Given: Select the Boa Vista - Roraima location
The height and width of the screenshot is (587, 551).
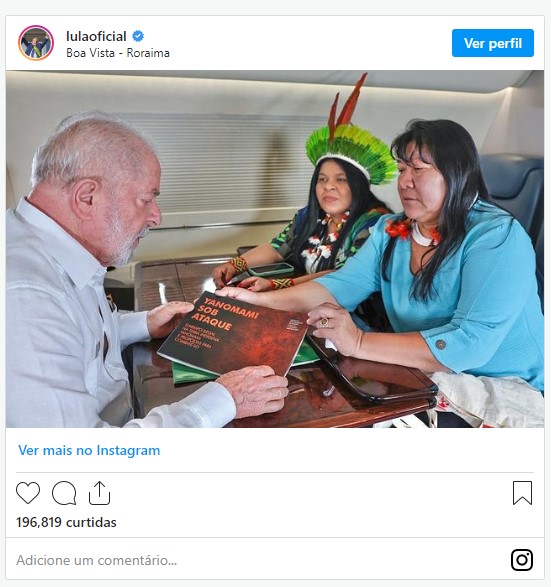Looking at the screenshot, I should (118, 53).
